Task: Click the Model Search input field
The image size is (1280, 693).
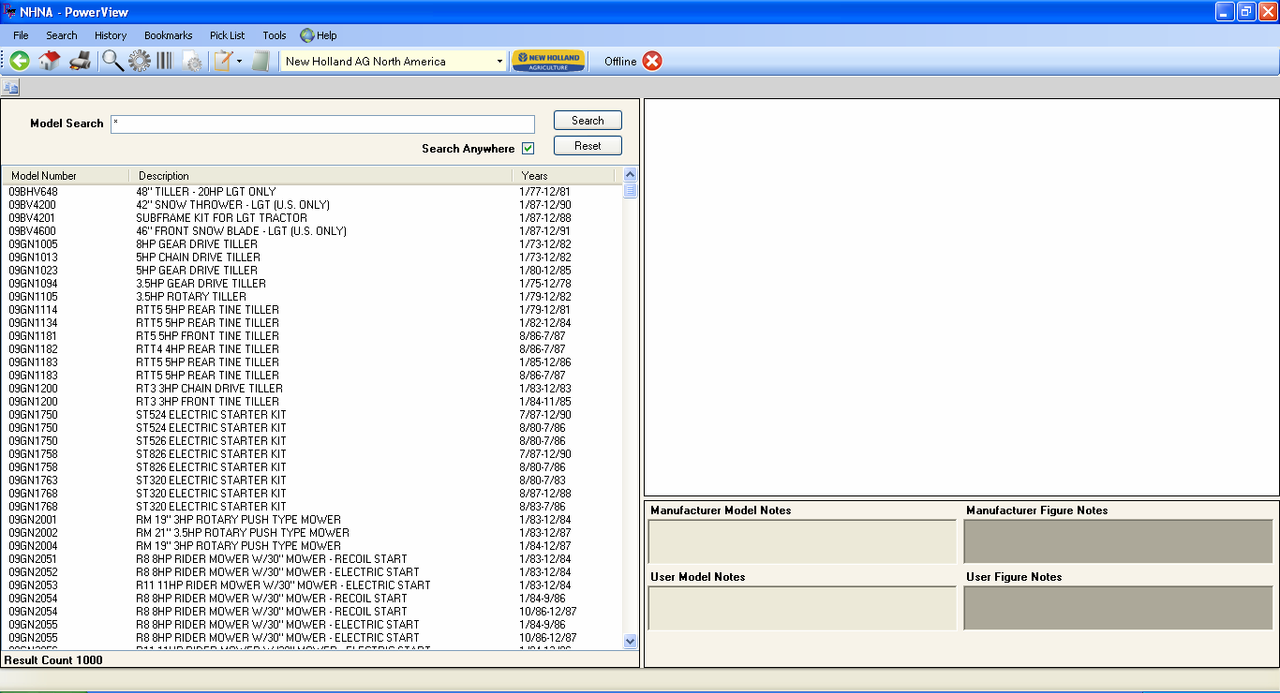Action: click(323, 123)
